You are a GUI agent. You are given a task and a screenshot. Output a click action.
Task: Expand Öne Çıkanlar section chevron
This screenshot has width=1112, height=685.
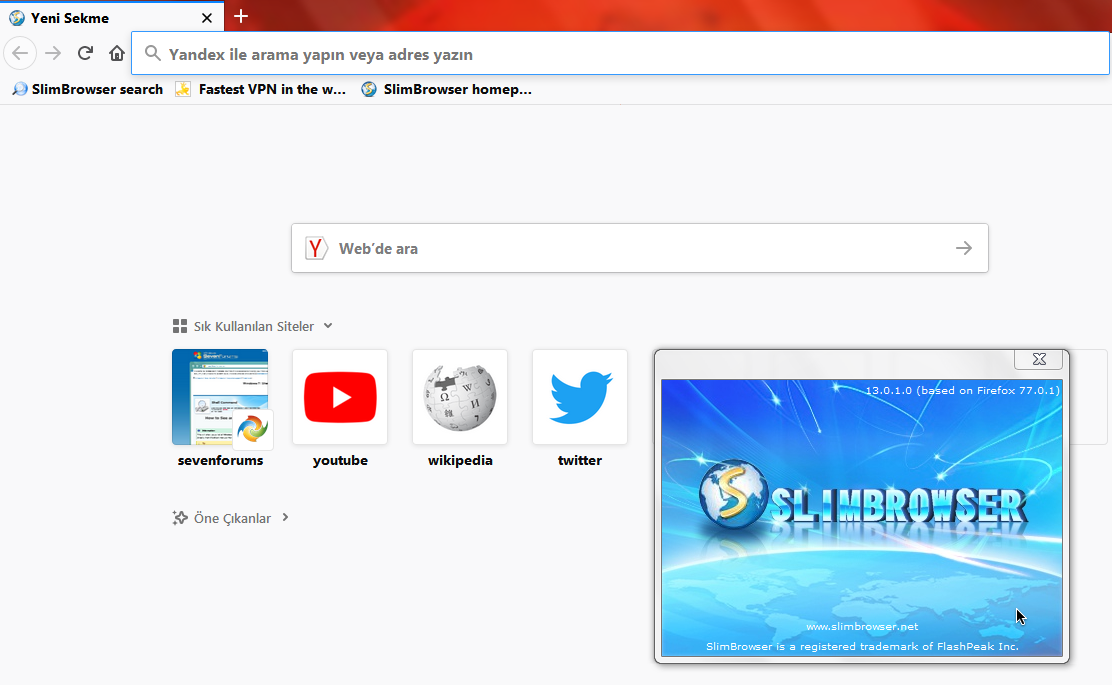285,518
